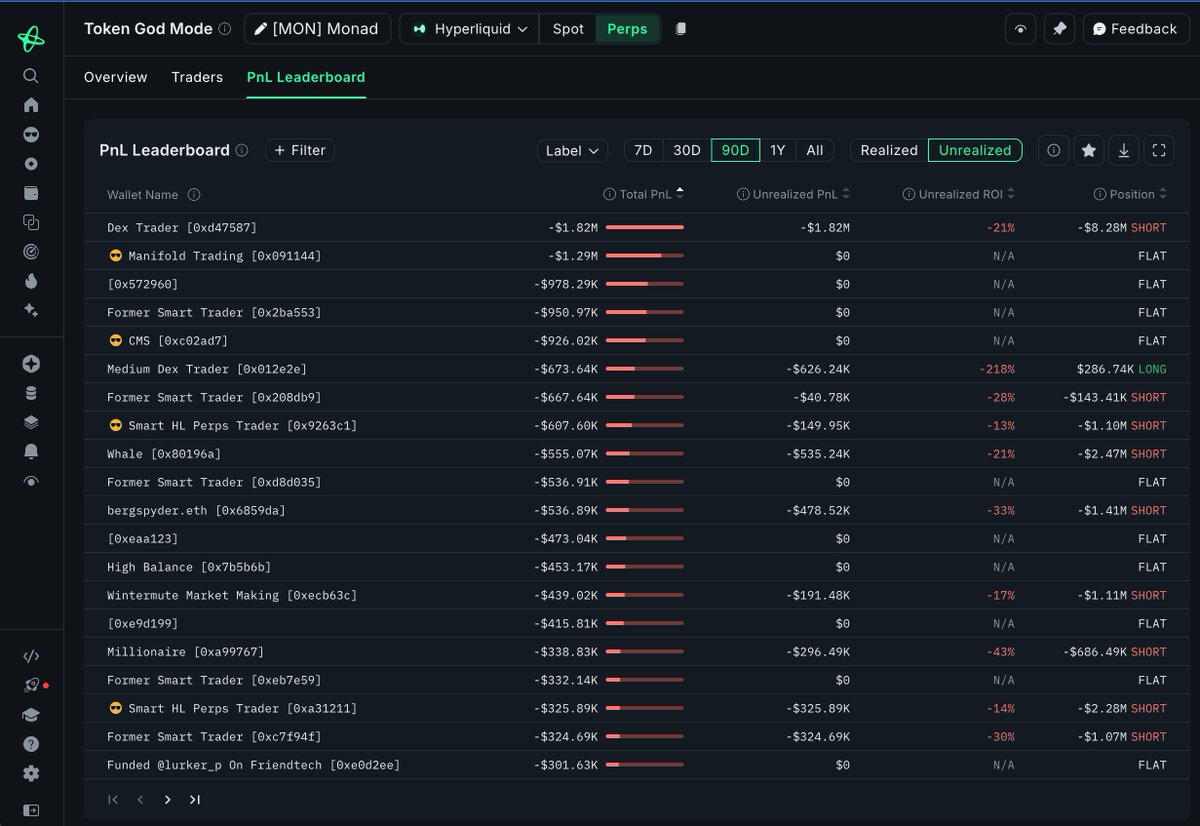The image size is (1200, 826).
Task: Click the info icon left of star button
Action: (1054, 150)
